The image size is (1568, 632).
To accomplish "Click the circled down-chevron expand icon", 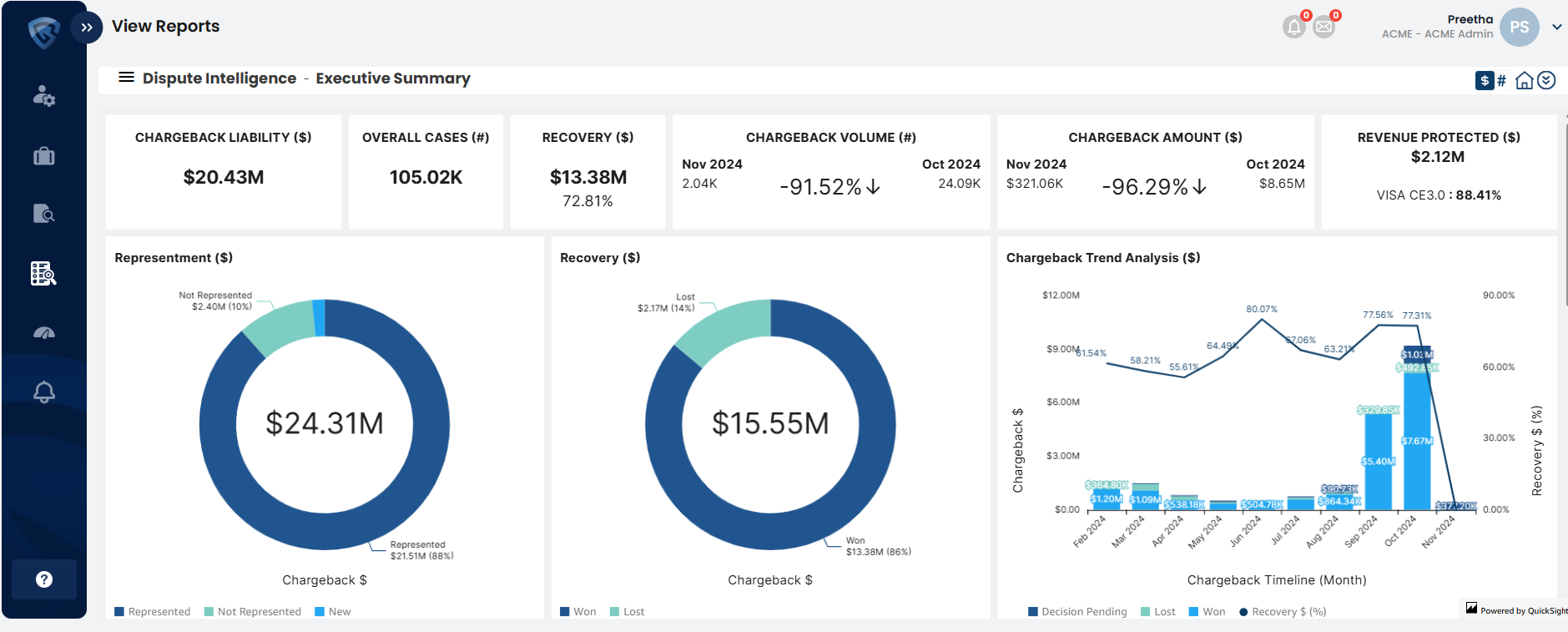I will click(x=1546, y=80).
